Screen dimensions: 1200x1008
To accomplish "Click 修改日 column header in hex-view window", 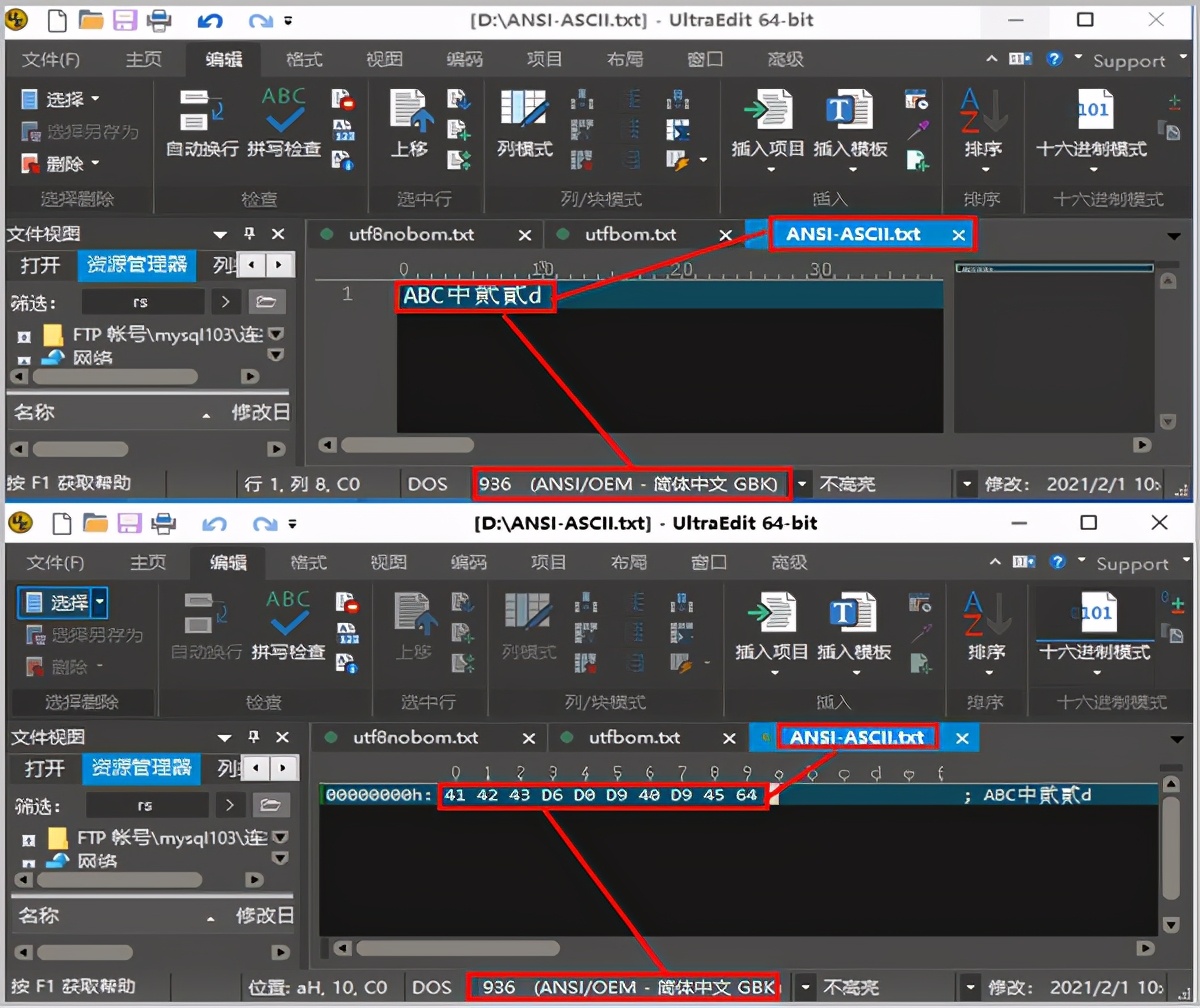I will (x=264, y=915).
